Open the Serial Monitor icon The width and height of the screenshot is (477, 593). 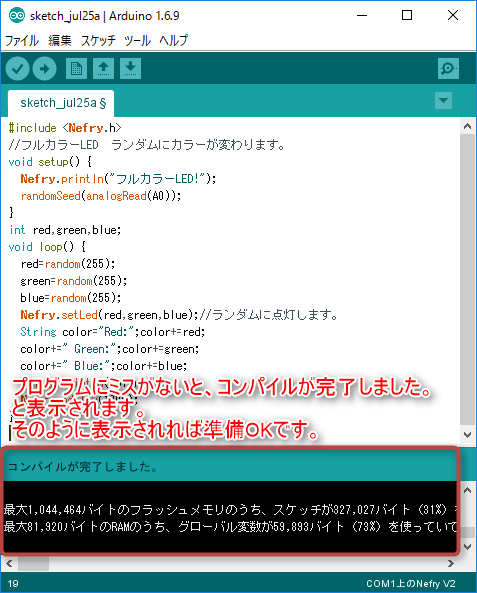click(x=448, y=68)
